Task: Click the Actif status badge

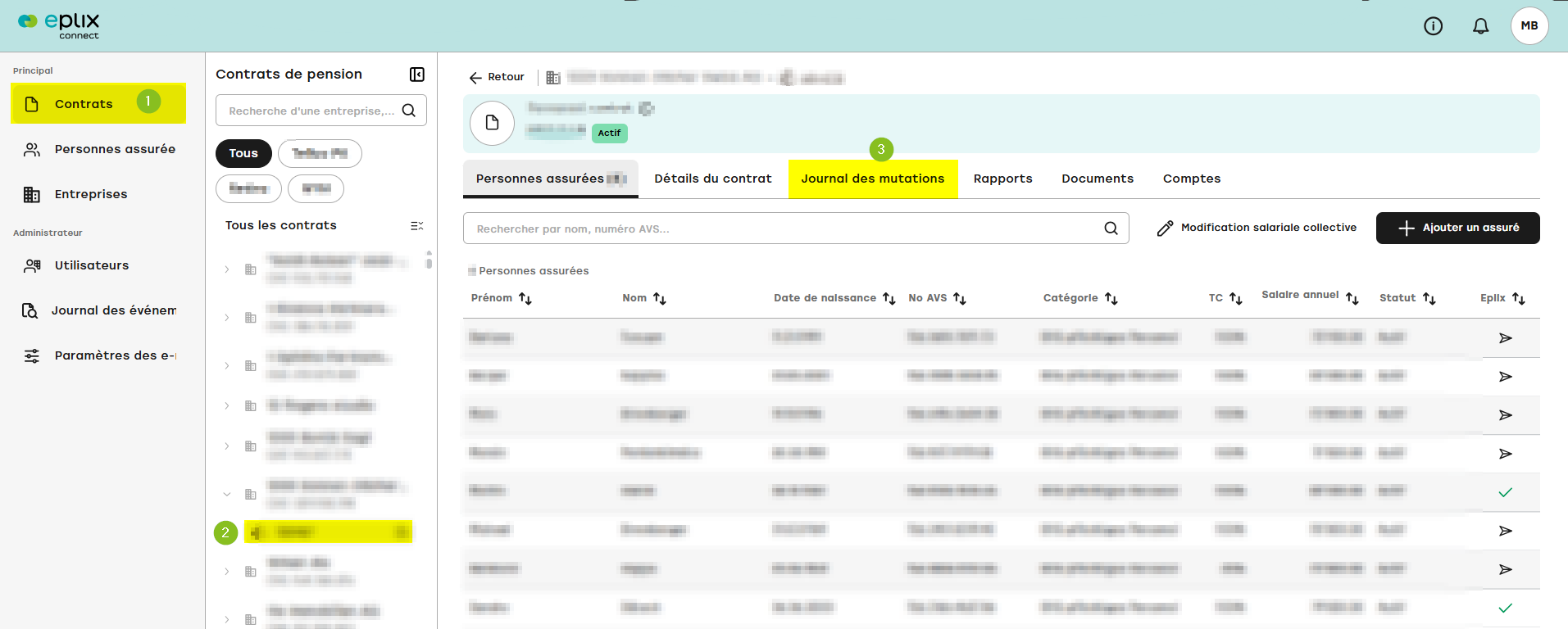Action: 609,133
